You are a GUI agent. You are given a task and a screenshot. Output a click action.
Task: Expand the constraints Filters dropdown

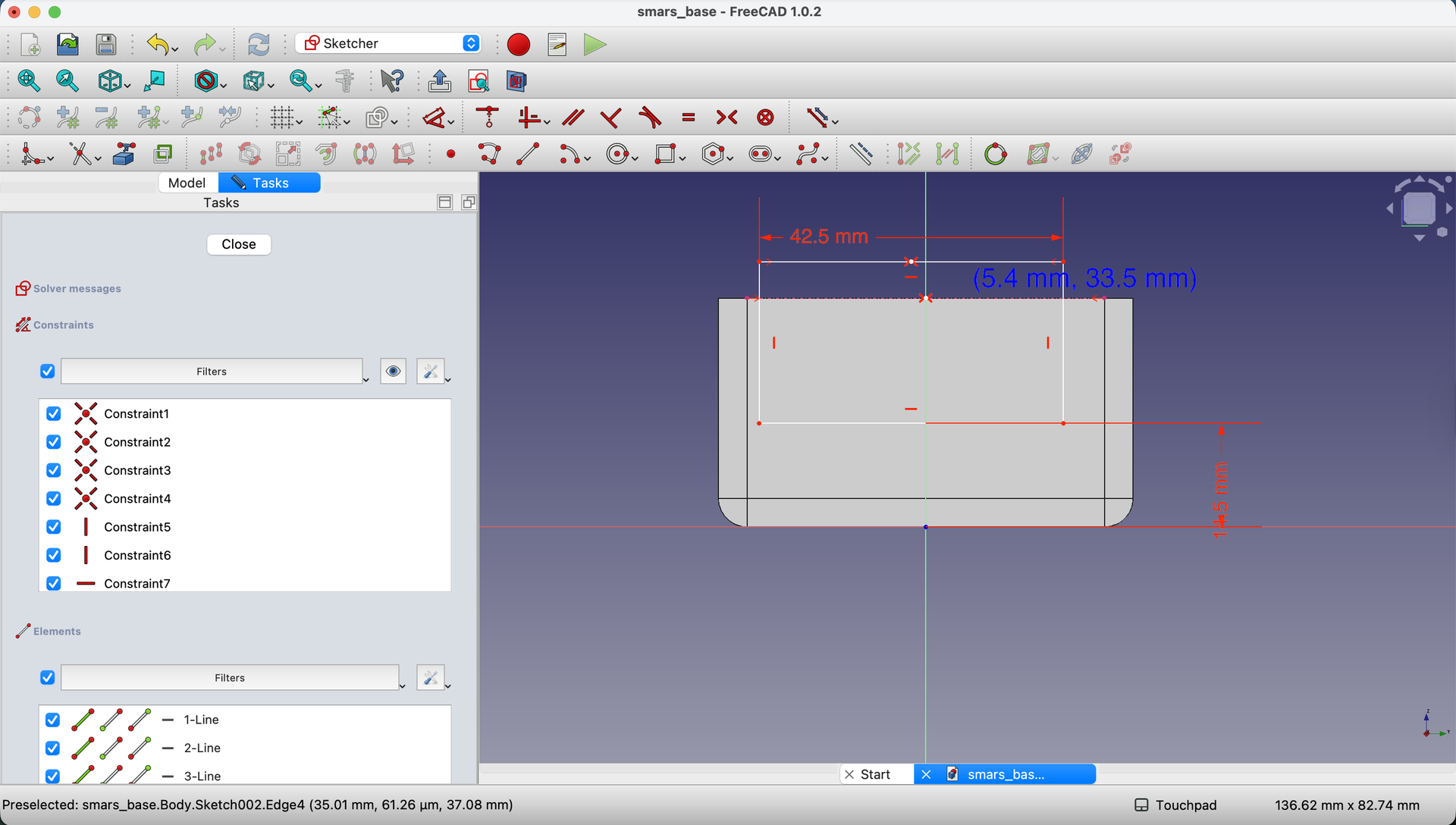[x=366, y=379]
